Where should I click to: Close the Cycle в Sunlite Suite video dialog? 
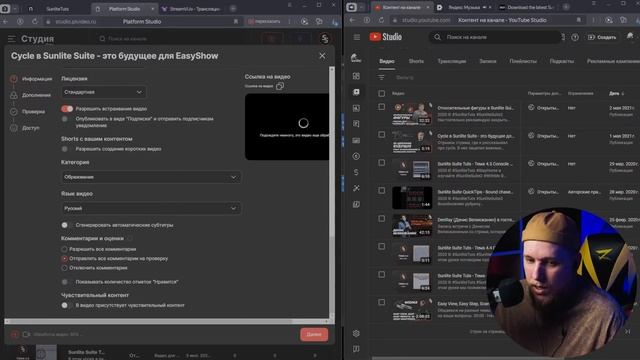coord(322,56)
